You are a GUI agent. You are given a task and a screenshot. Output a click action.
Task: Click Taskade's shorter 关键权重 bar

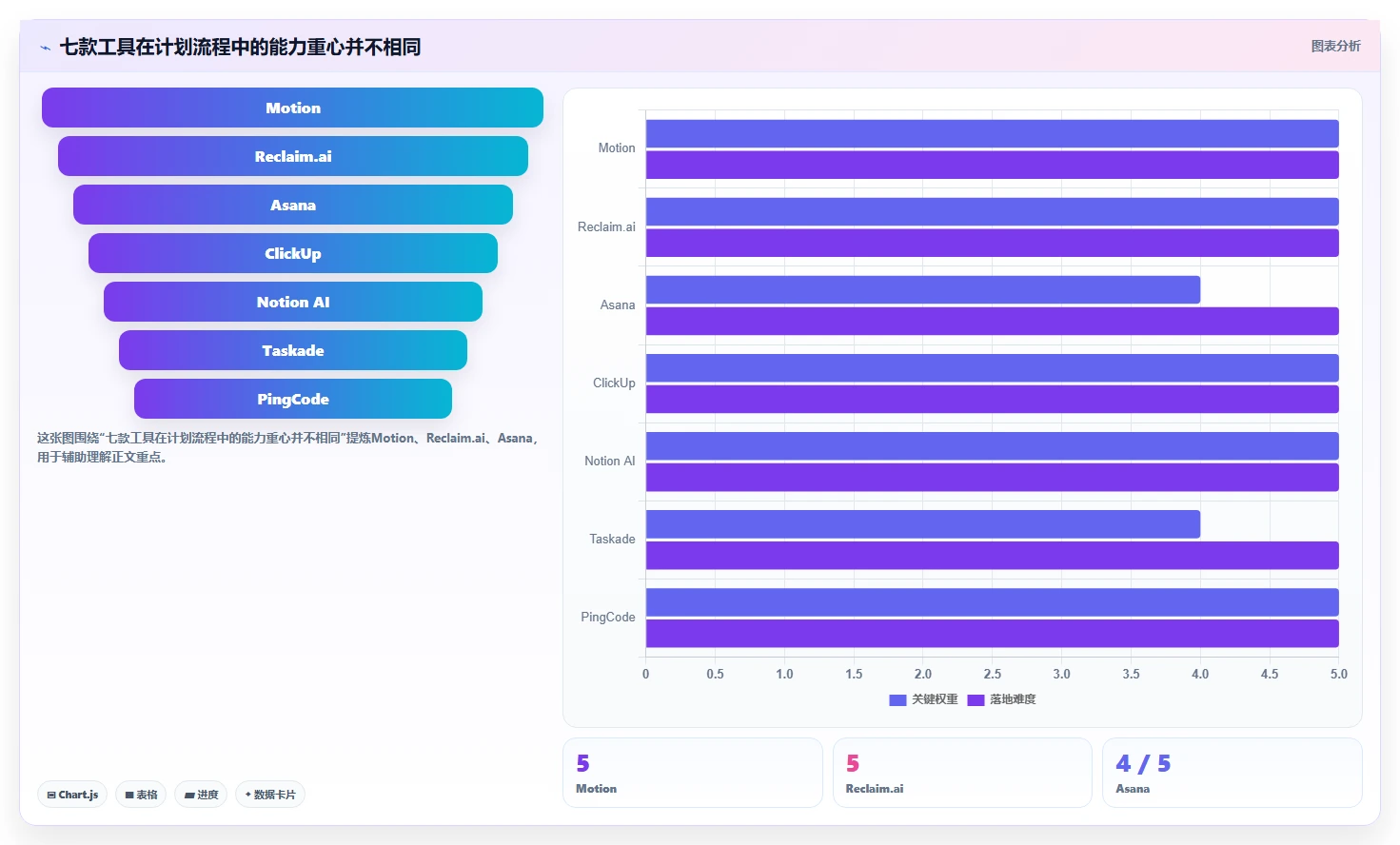(923, 523)
